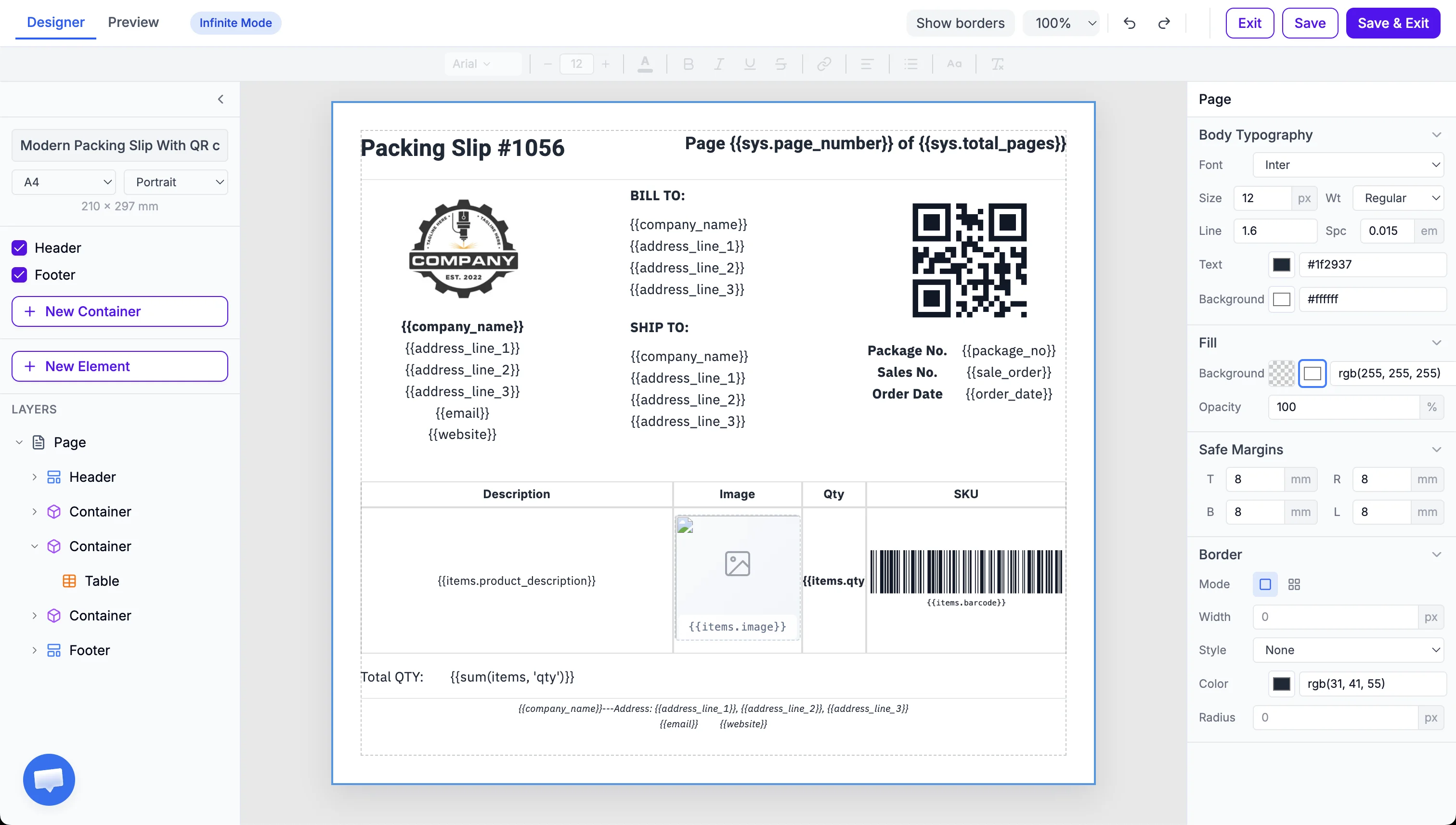Apply bold formatting in the text toolbar

(x=688, y=64)
